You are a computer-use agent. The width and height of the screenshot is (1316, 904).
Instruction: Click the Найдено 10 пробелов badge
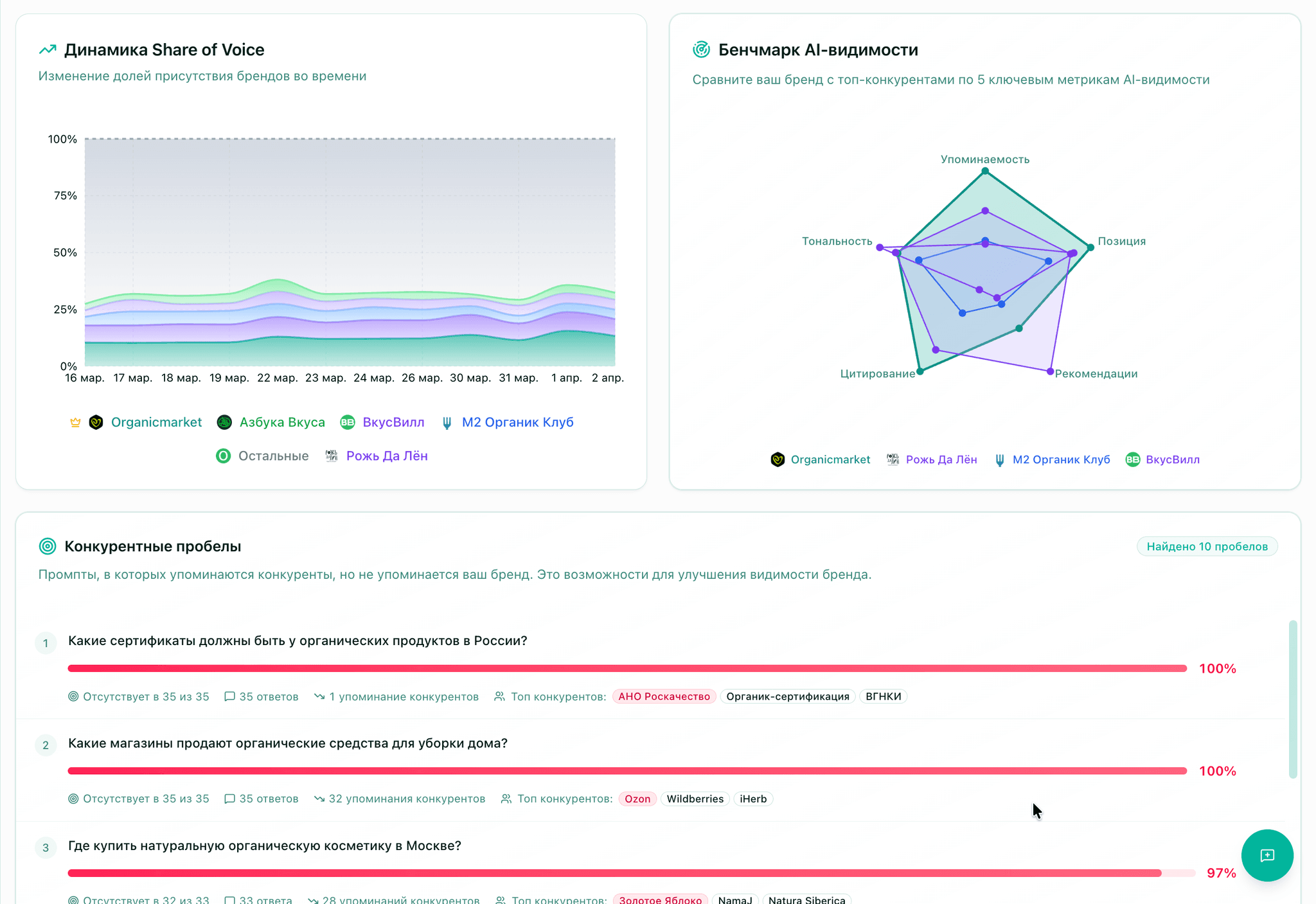[x=1207, y=547]
